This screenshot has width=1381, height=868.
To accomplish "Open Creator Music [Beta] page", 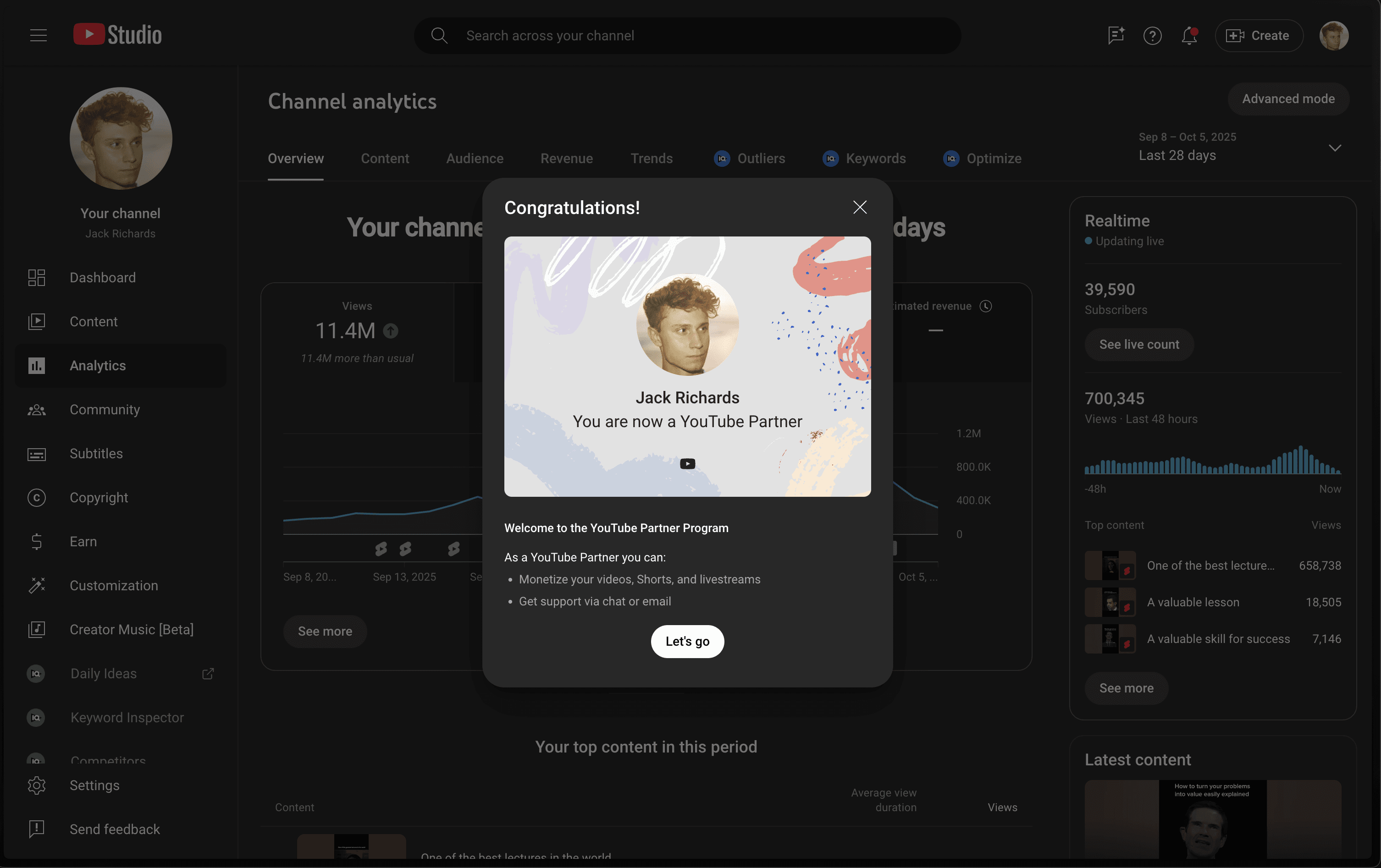I will [131, 630].
